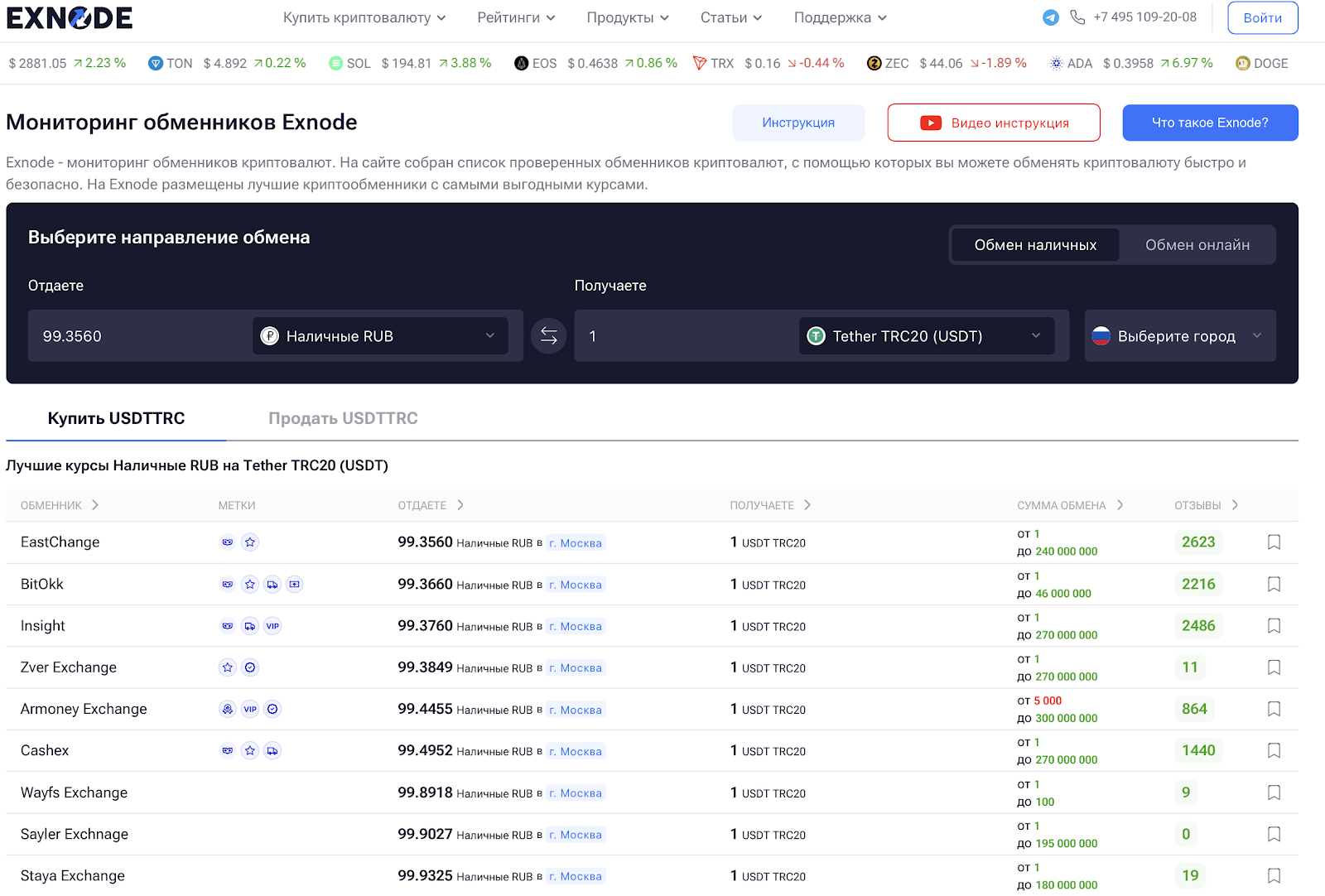The height and width of the screenshot is (896, 1325).
Task: Click the 2486 reviews count for Insight
Action: [1198, 626]
